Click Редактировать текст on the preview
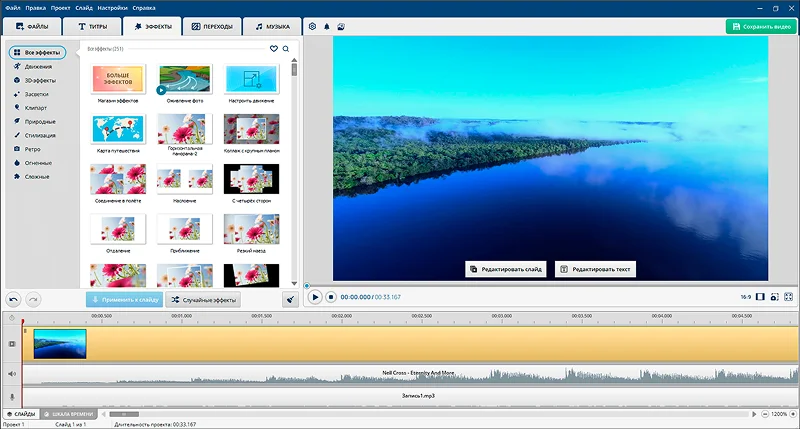The width and height of the screenshot is (800, 429). [x=595, y=269]
